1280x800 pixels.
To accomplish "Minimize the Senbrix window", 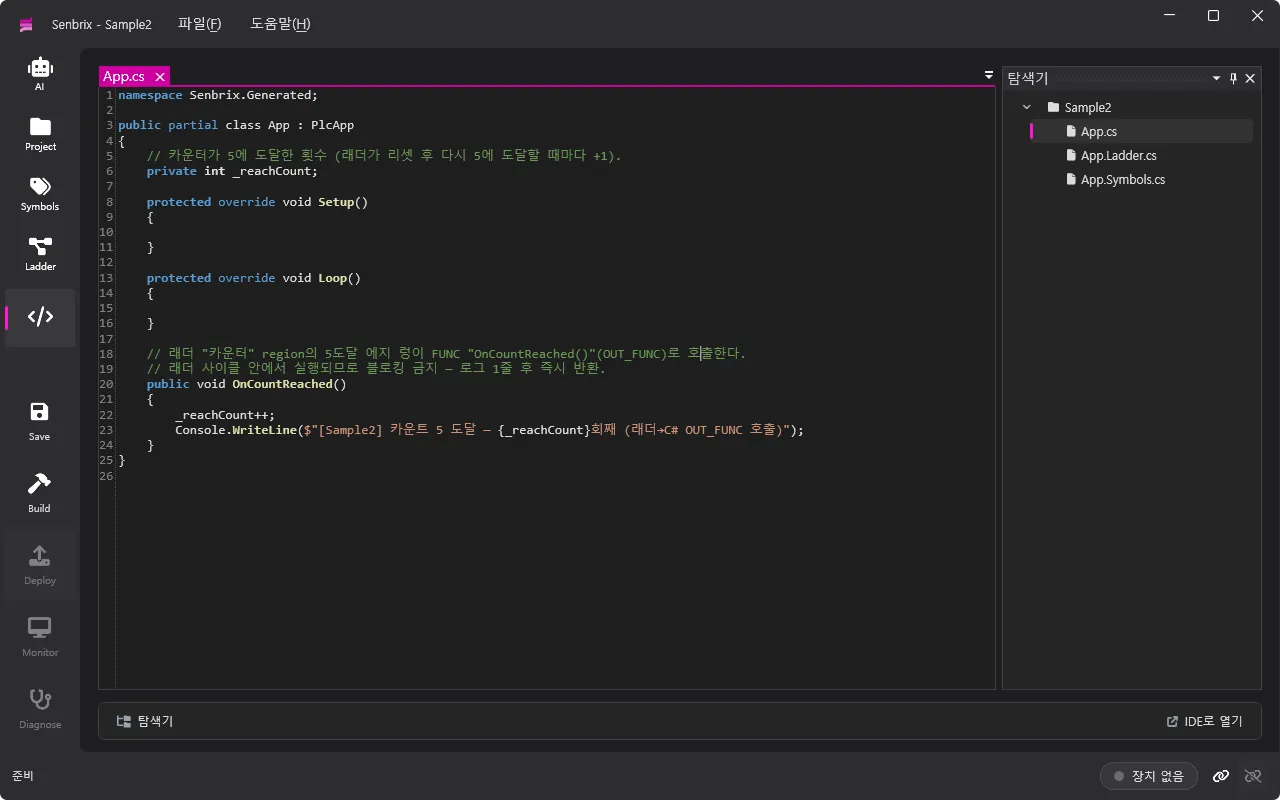I will (1167, 16).
